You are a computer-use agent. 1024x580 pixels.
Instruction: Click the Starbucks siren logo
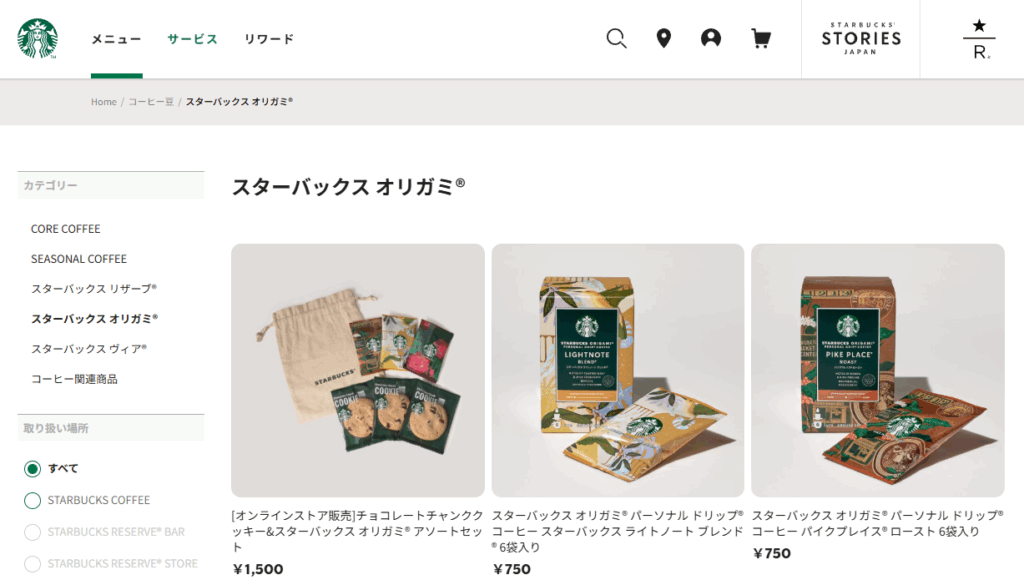pos(37,39)
